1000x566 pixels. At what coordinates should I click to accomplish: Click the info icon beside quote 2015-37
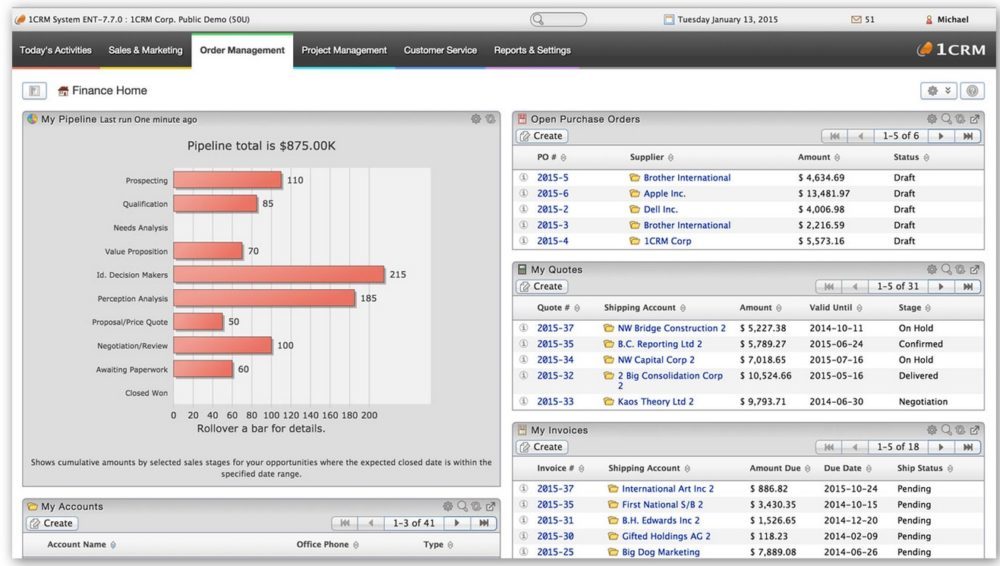tap(523, 328)
